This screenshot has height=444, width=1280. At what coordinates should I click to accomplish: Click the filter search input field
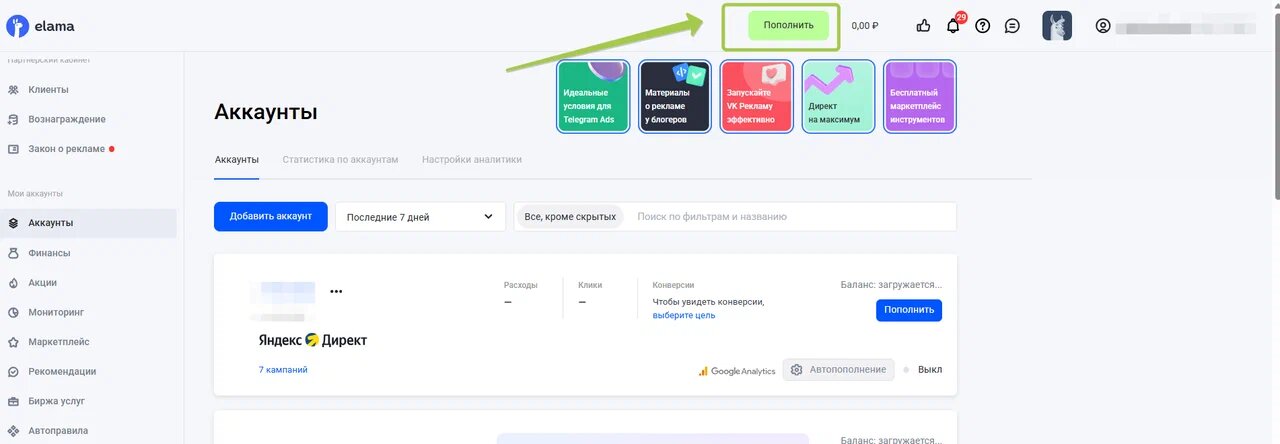[790, 217]
